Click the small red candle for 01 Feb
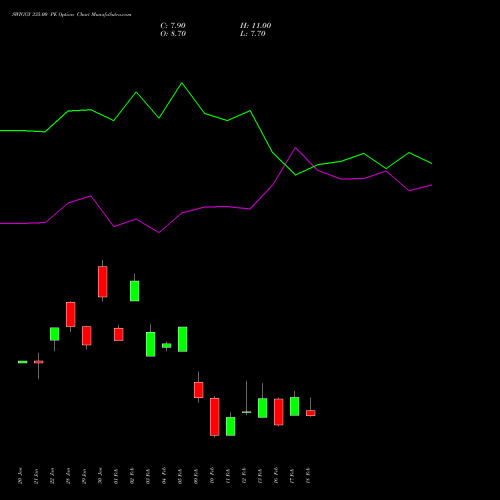Image resolution: width=500 pixels, height=500 pixels. click(x=119, y=334)
